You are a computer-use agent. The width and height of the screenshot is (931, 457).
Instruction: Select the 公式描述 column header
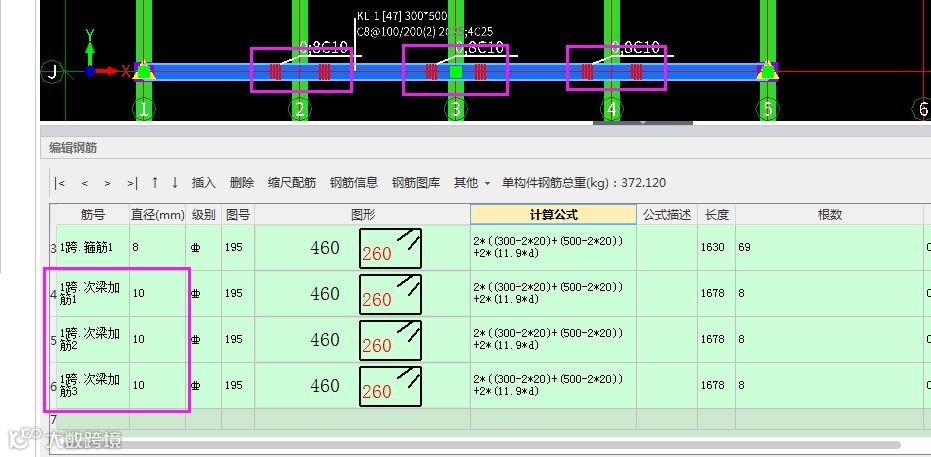(667, 215)
